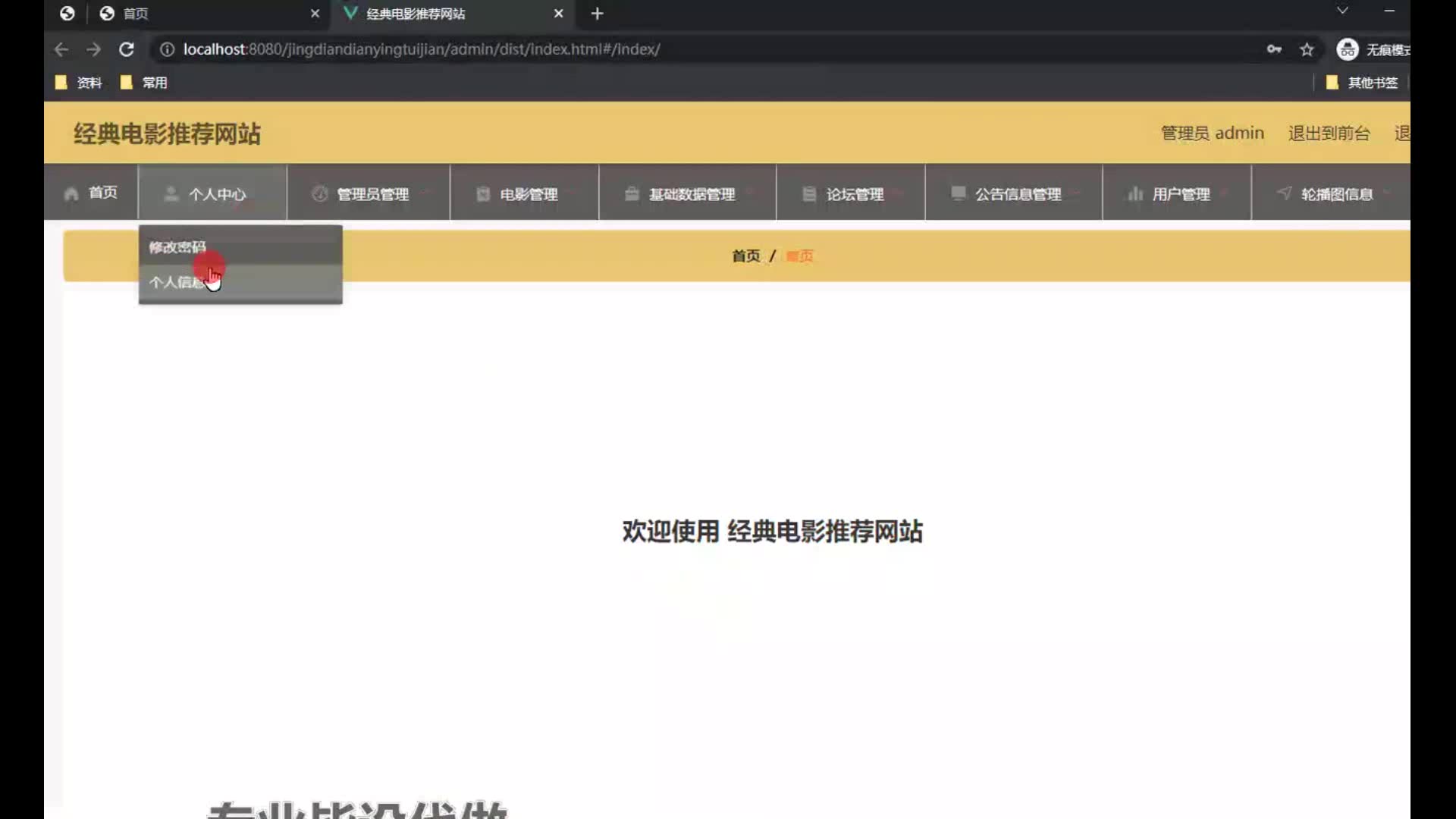
Task: Click the movie icon beside 电影管理
Action: (x=483, y=194)
